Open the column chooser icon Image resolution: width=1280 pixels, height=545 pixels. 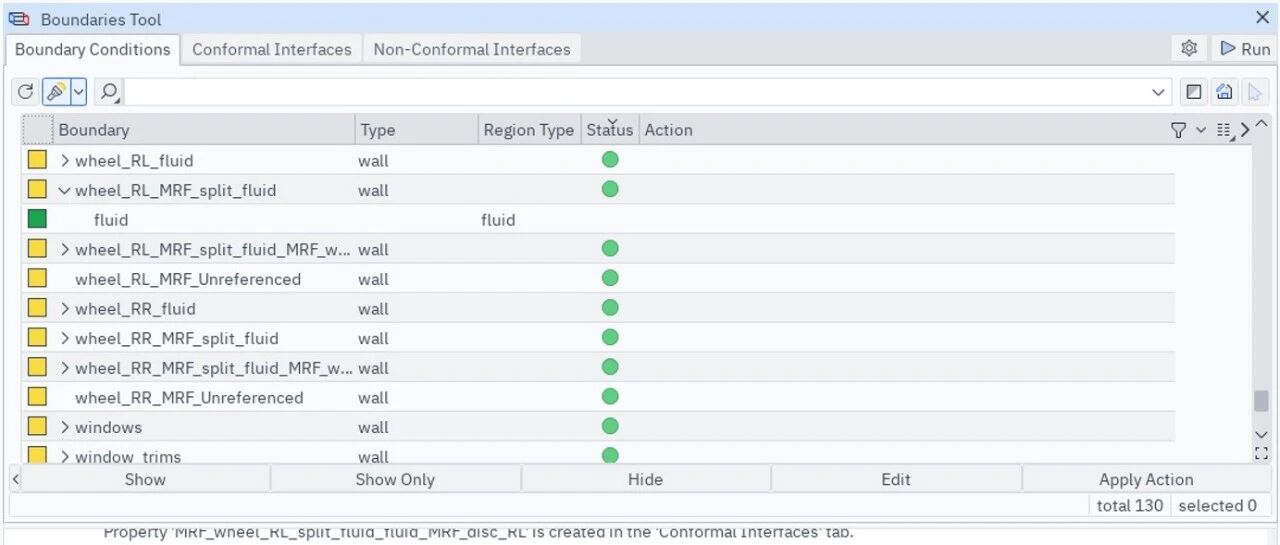(1225, 130)
